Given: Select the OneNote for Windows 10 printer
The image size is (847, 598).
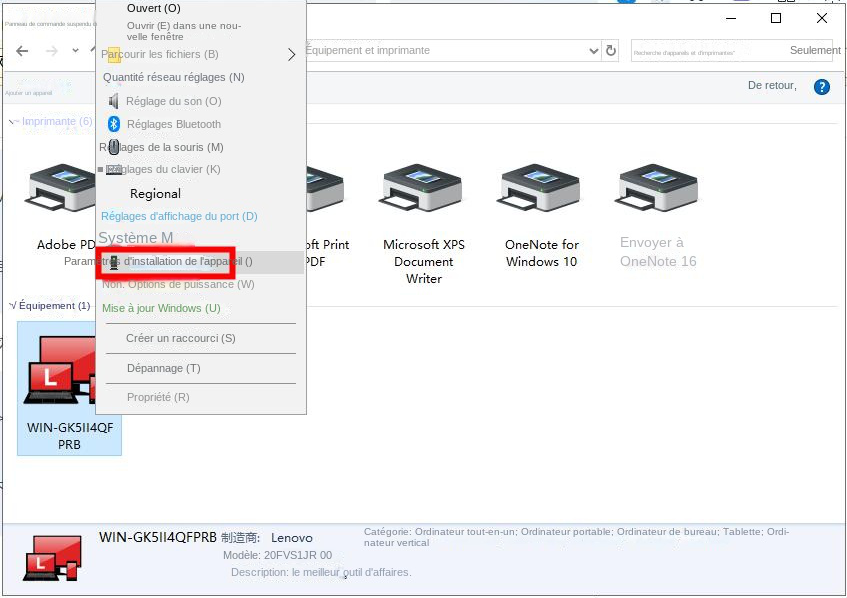Looking at the screenshot, I should pos(538,188).
